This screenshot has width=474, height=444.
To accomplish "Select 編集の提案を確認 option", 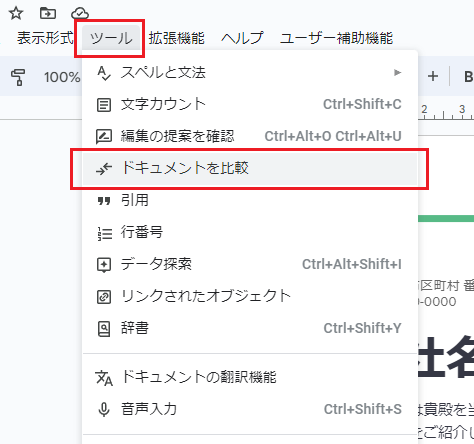I will click(250, 136).
